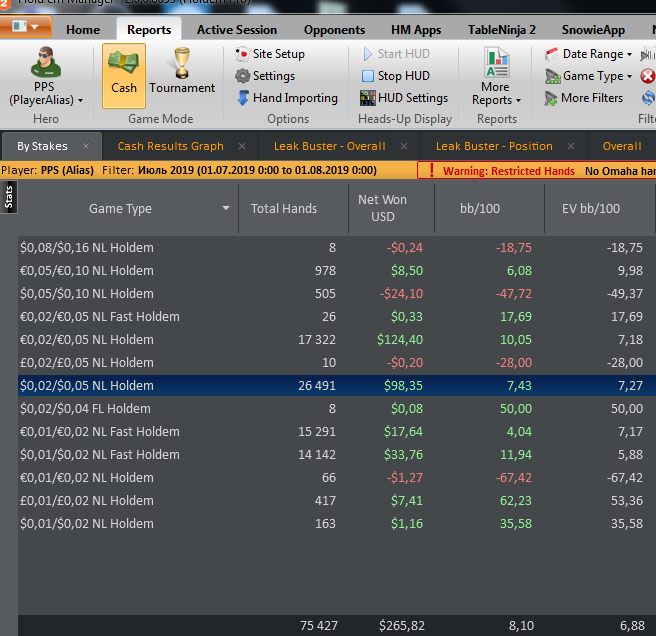656x636 pixels.
Task: Select $0,02/$0,04 FL Holdem row
Action: point(337,408)
